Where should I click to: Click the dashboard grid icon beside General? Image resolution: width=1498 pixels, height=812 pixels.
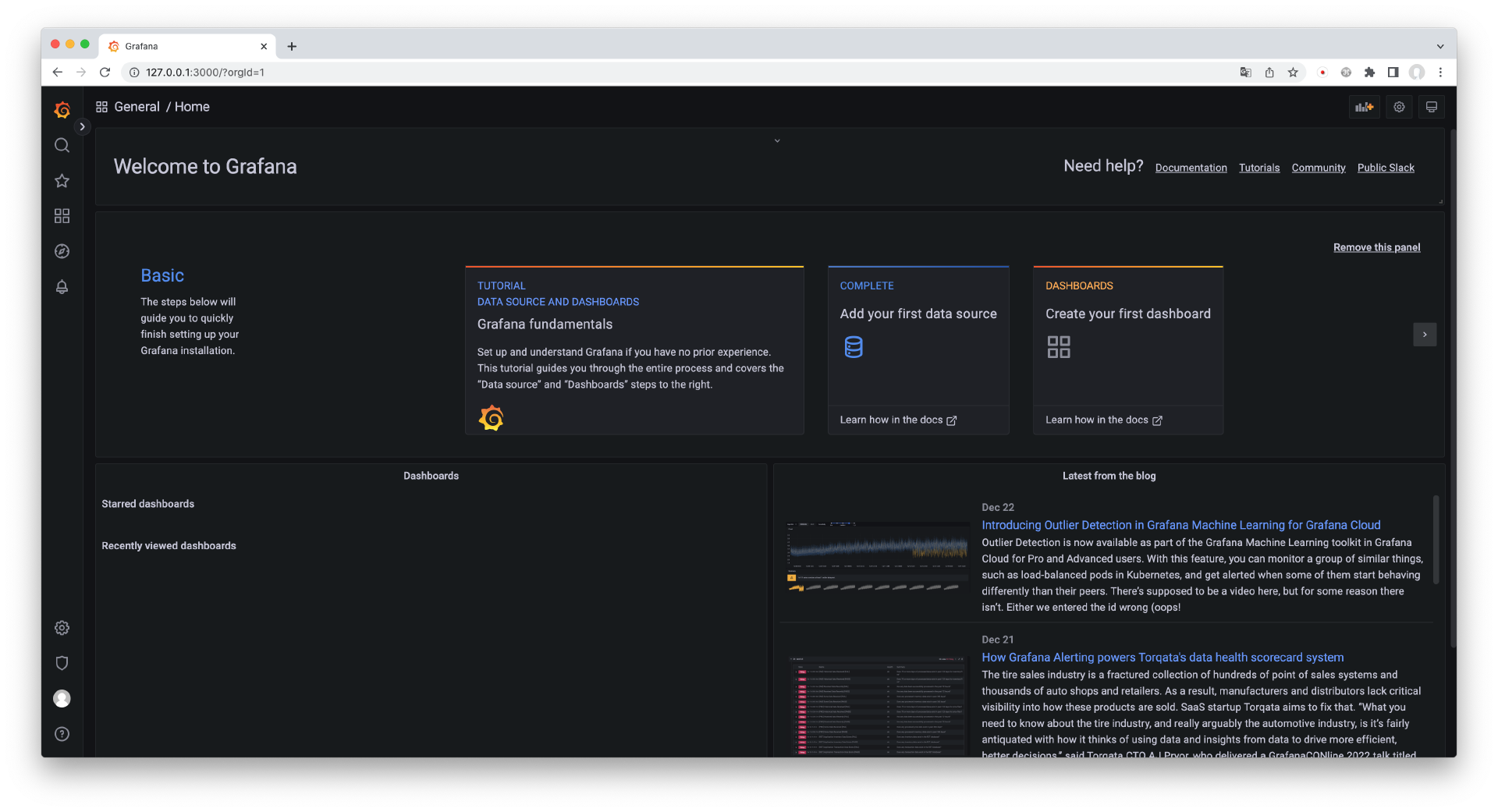101,107
